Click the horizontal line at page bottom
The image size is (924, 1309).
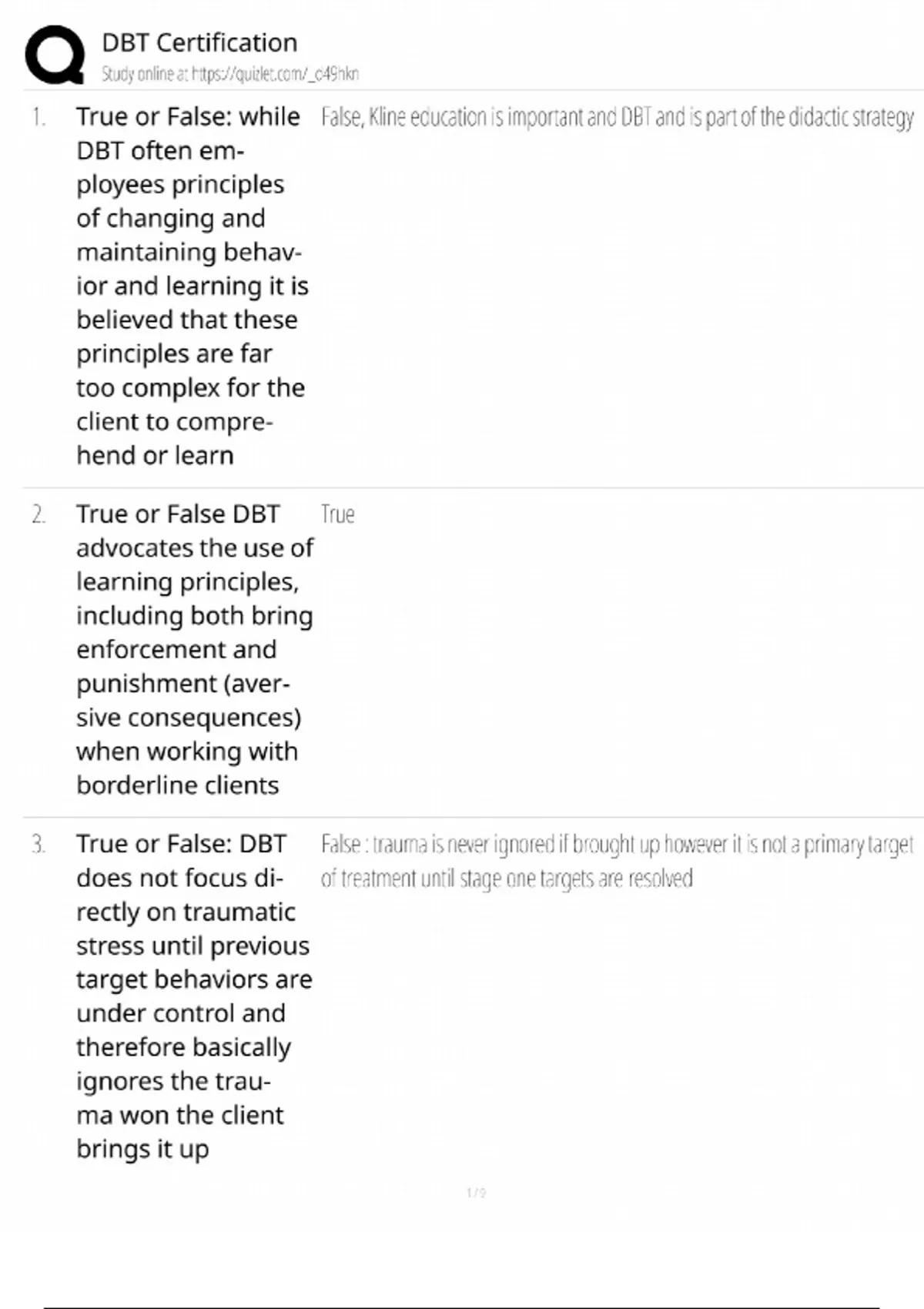[462, 1307]
